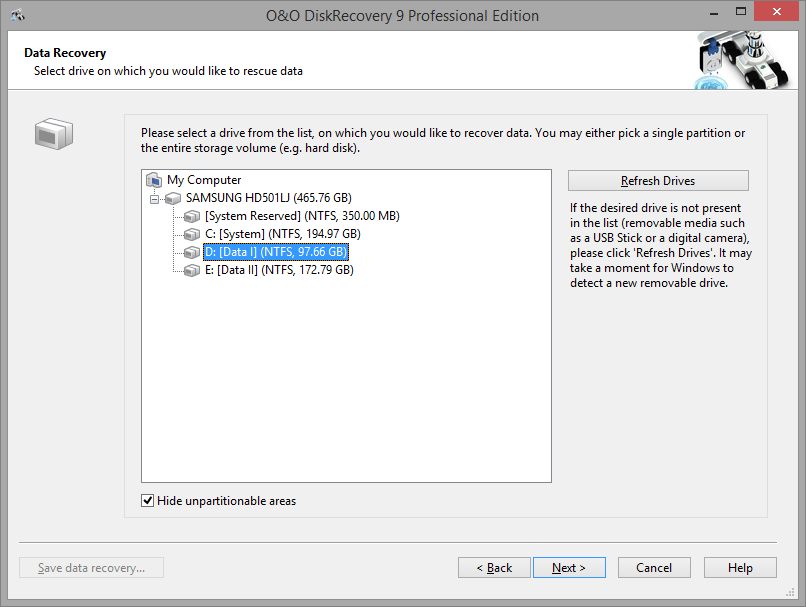Click the E: Data II partition icon
Screen dimensions: 806x607
[x=192, y=270]
